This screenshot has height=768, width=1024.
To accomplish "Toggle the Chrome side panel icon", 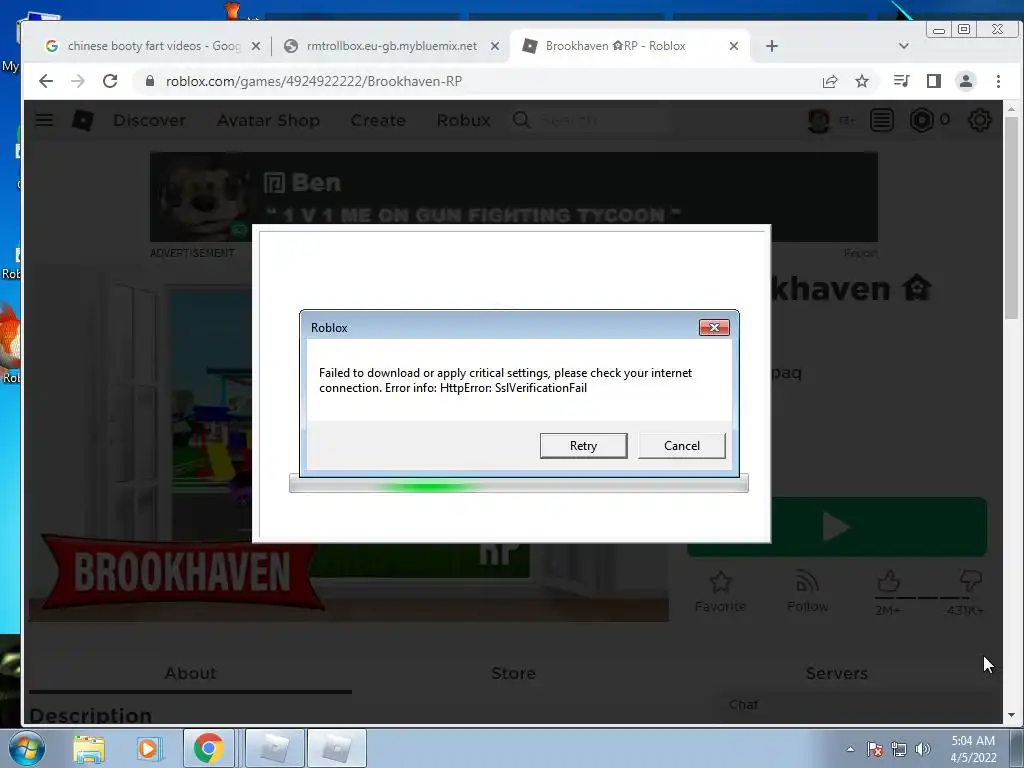I will click(x=934, y=81).
